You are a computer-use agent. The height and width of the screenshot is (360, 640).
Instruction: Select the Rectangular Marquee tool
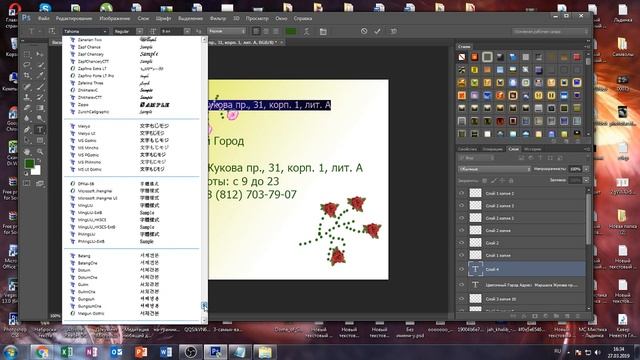tap(27, 54)
